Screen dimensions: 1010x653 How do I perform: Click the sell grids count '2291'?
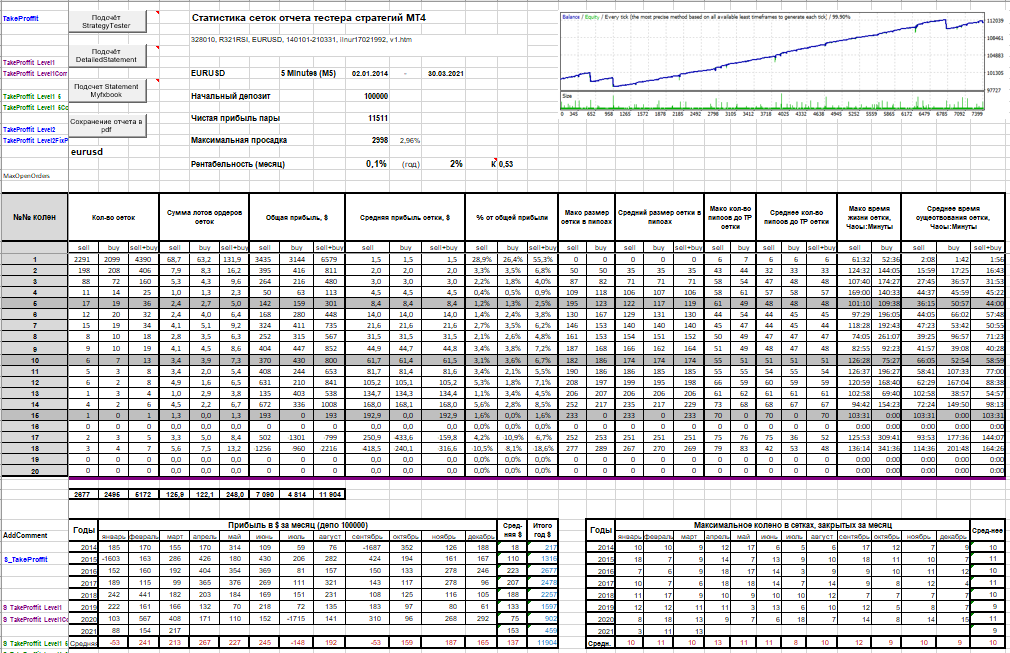84,260
